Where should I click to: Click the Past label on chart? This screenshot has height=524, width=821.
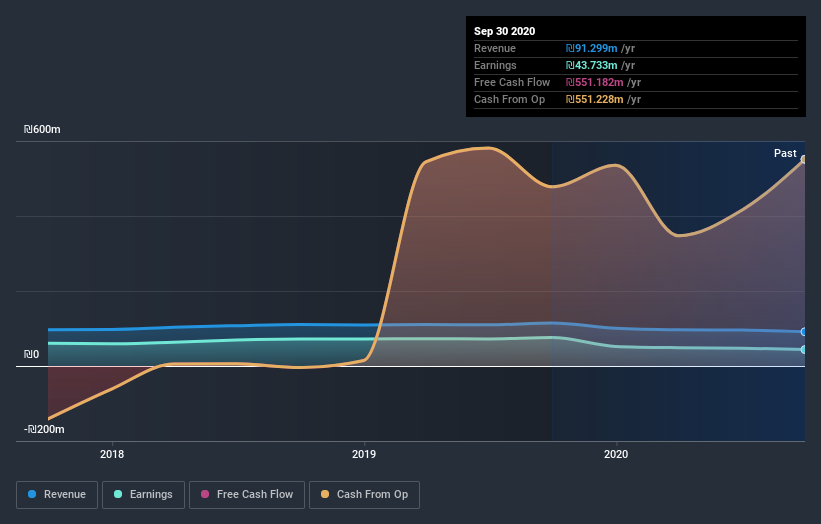click(x=785, y=153)
